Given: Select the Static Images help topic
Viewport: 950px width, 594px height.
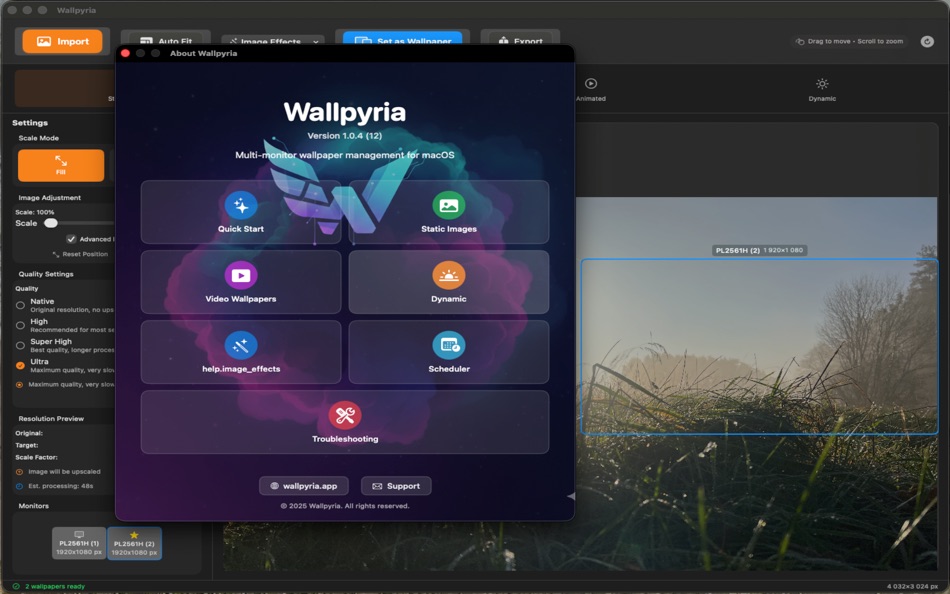Looking at the screenshot, I should pos(448,211).
